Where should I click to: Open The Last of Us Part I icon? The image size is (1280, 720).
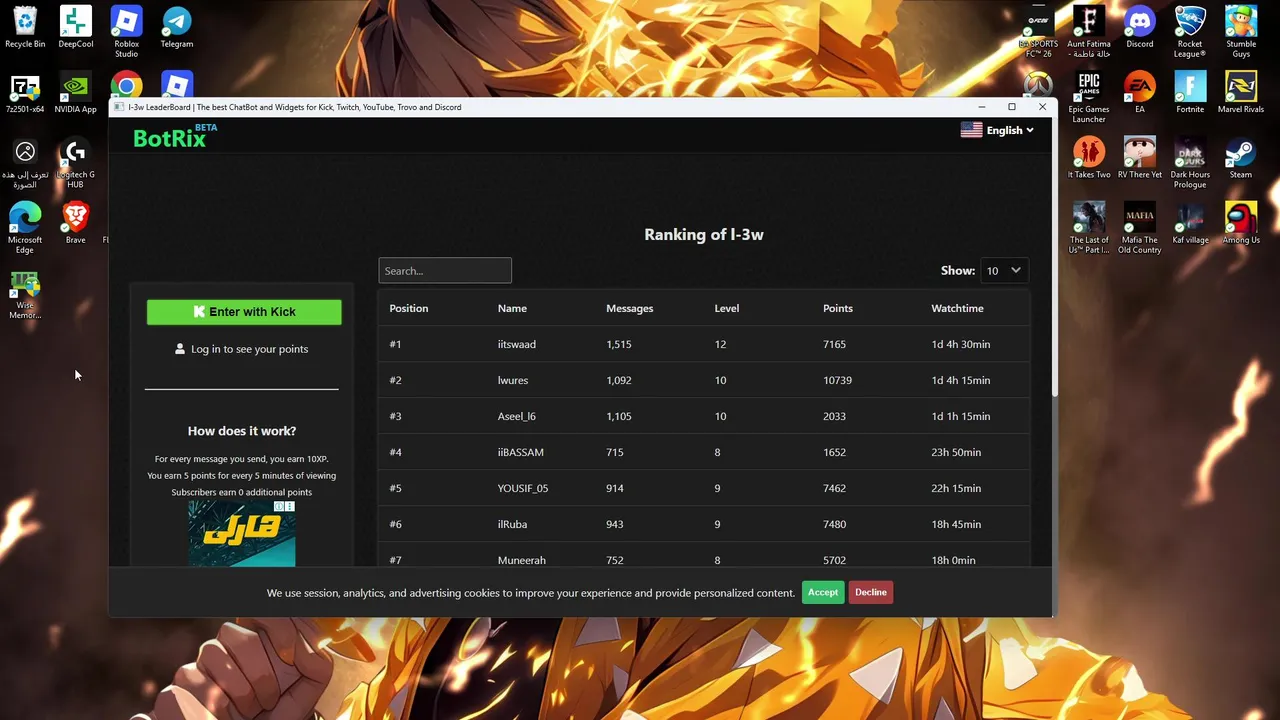1089,228
